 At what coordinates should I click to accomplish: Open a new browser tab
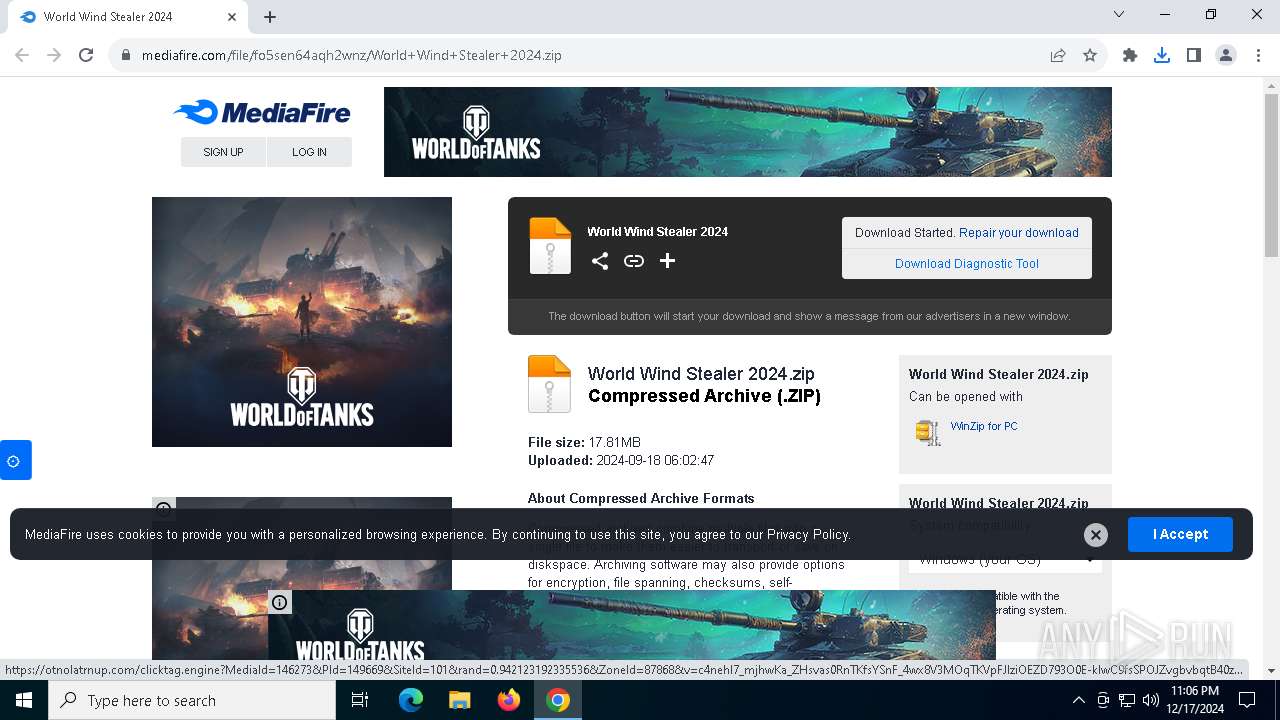270,16
